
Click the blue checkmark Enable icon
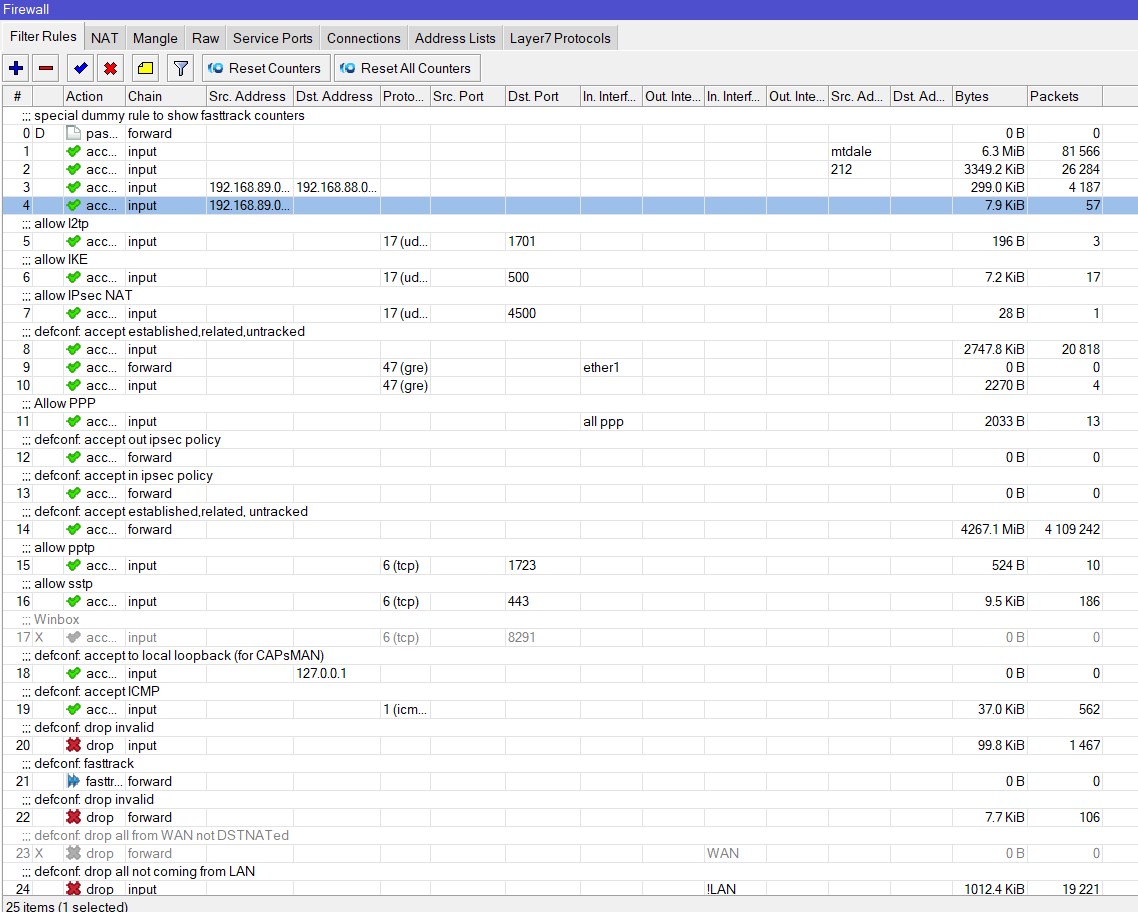(81, 68)
